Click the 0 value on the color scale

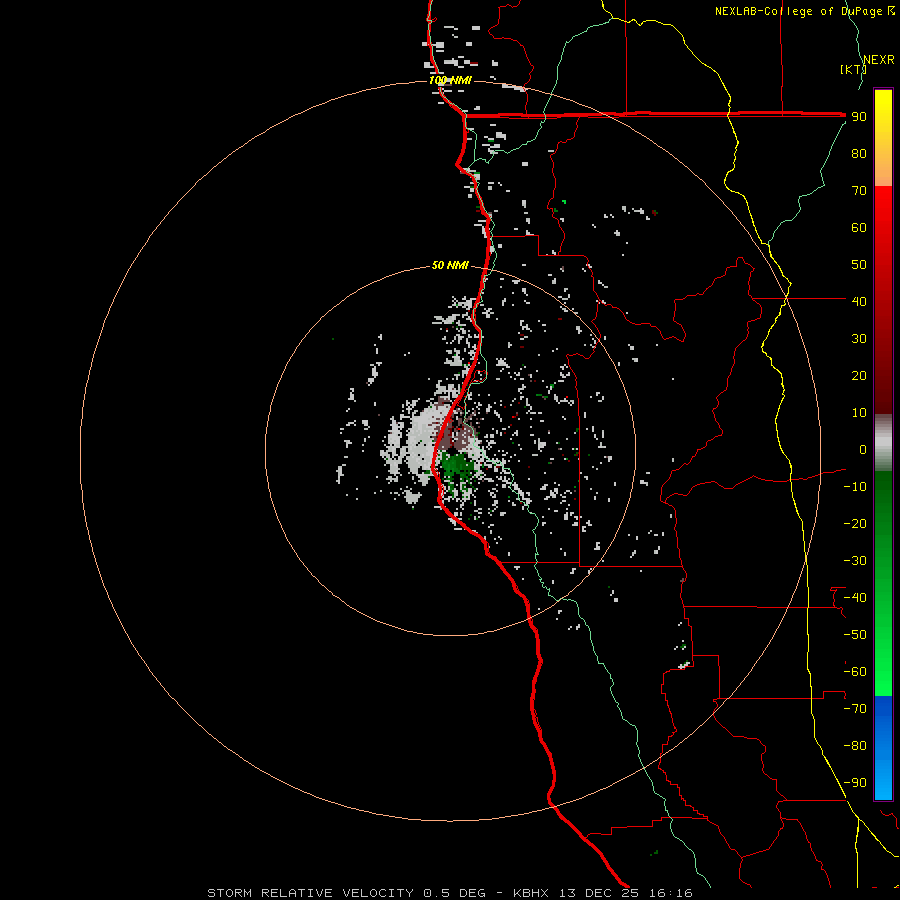click(x=863, y=450)
